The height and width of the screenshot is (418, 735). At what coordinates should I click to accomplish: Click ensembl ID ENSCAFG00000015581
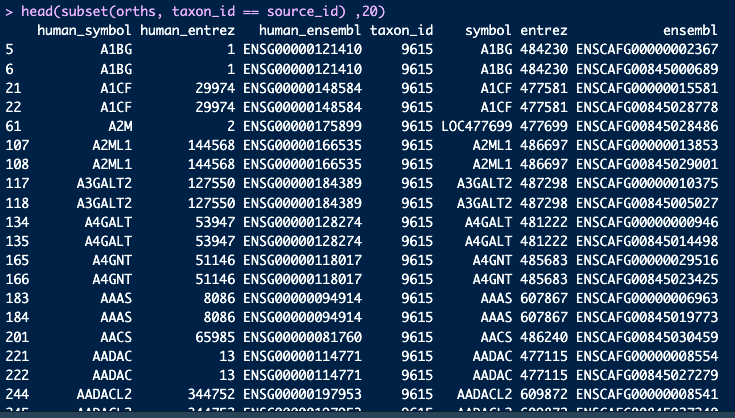pos(647,88)
